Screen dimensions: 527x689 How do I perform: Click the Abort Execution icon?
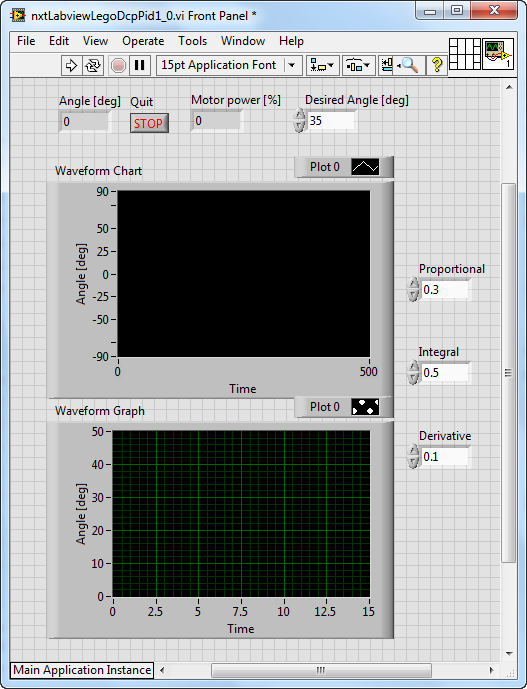118,65
